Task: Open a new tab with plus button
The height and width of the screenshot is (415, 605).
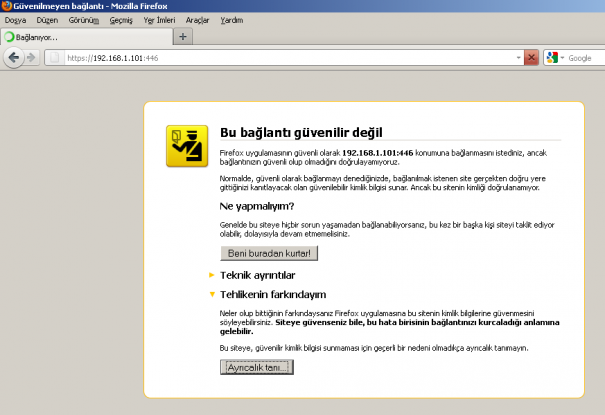Action: (x=183, y=37)
